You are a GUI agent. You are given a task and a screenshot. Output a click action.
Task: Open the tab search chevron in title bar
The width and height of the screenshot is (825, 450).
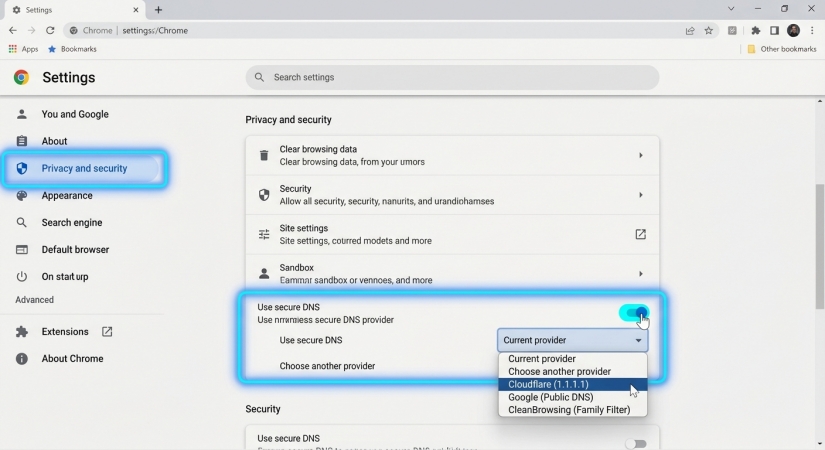pyautogui.click(x=731, y=9)
